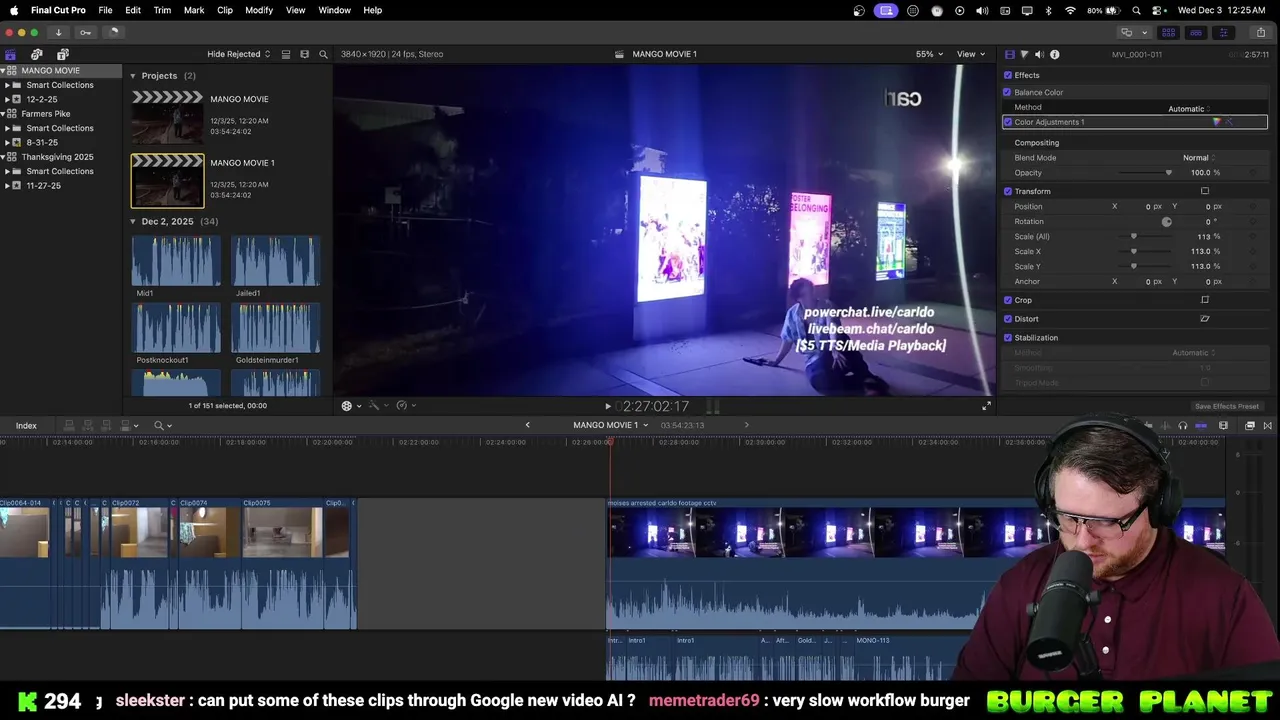
Task: Disable the Balance Color checkbox
Action: [1007, 92]
